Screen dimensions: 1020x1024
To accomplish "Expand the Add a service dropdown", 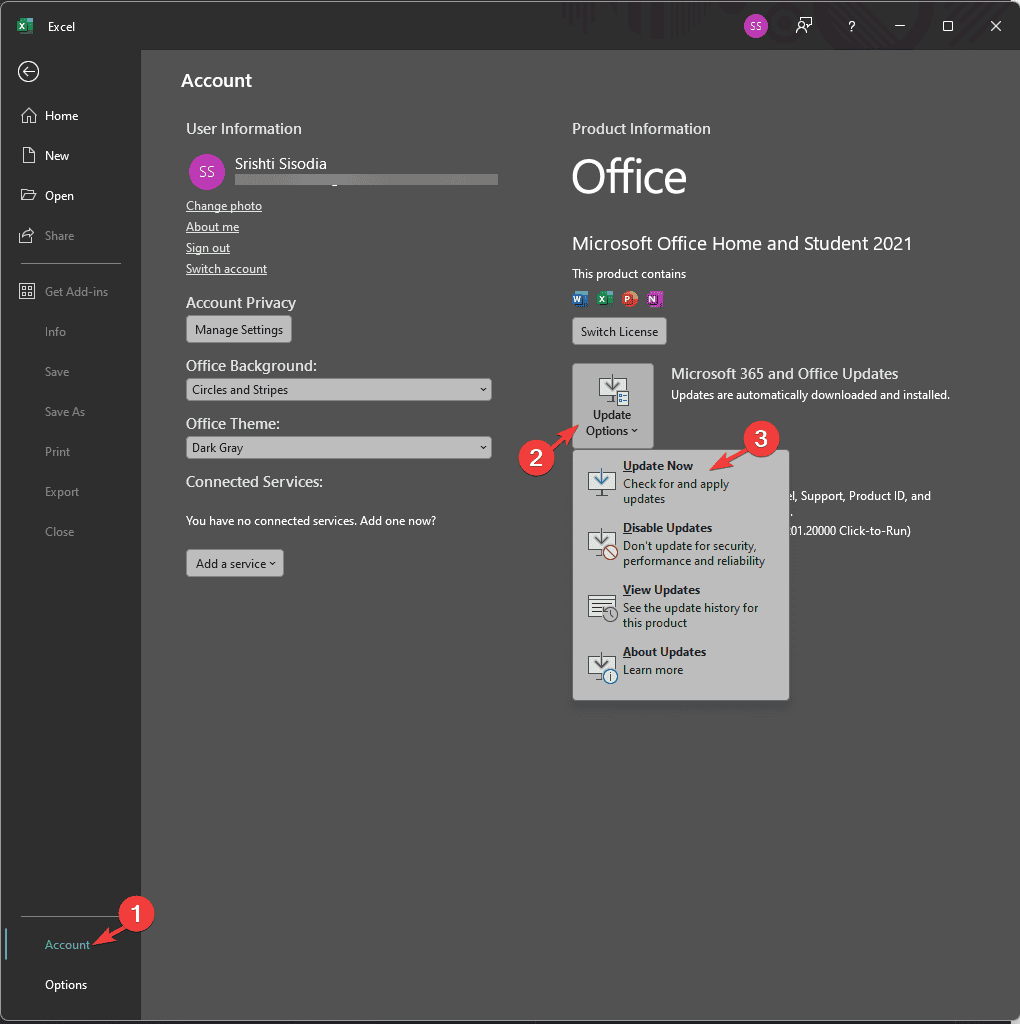I will (x=234, y=563).
